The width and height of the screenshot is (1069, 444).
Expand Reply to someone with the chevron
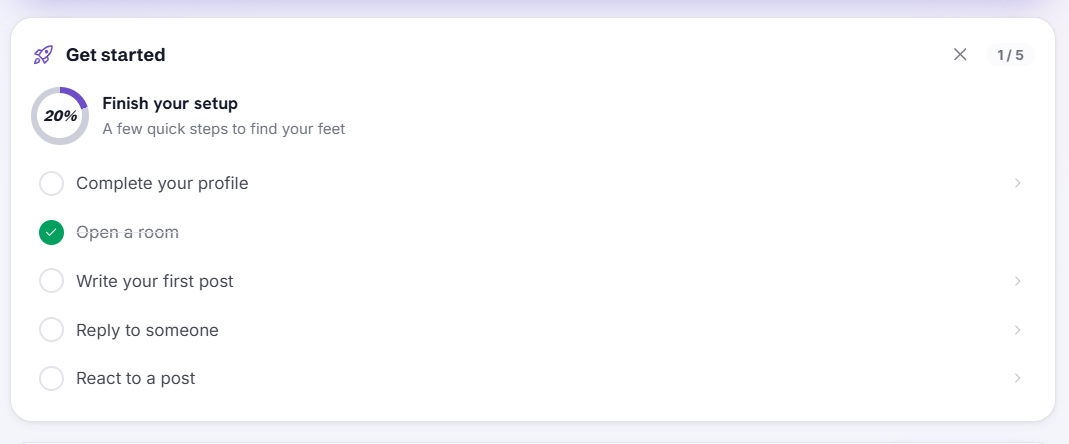coord(1017,330)
